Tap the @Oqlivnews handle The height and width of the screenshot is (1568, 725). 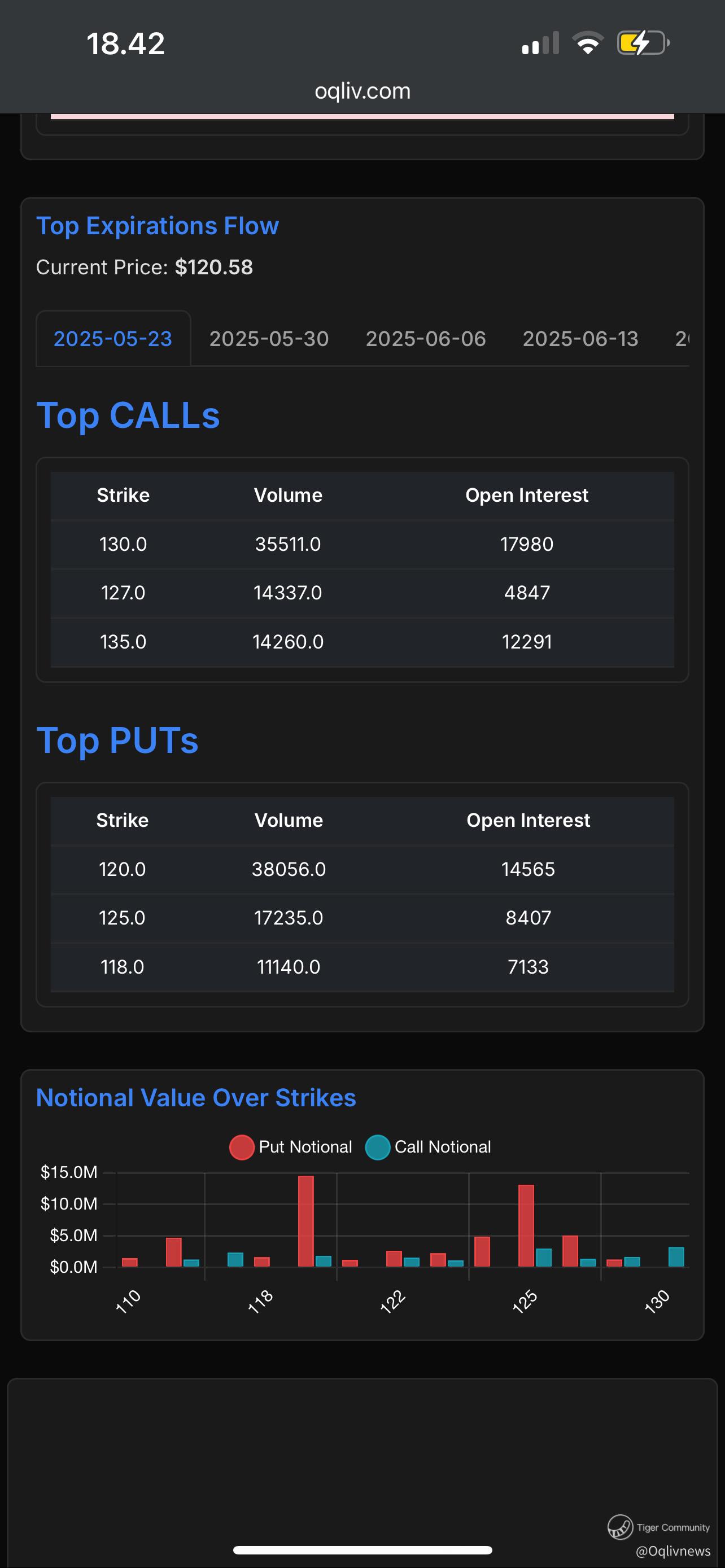point(672,1551)
